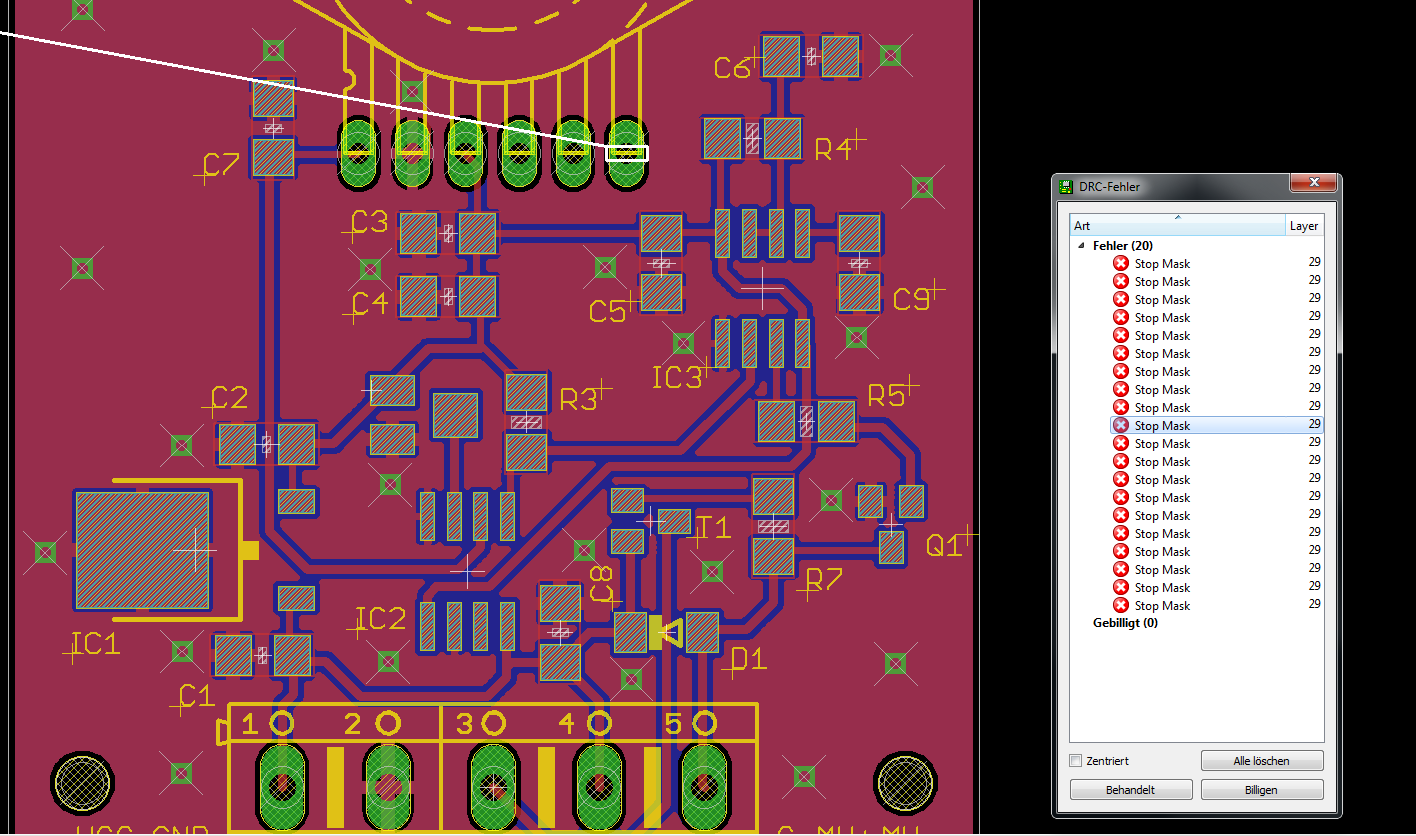Image resolution: width=1416 pixels, height=836 pixels.
Task: Sort errors by the Layer column header
Action: 1304,226
